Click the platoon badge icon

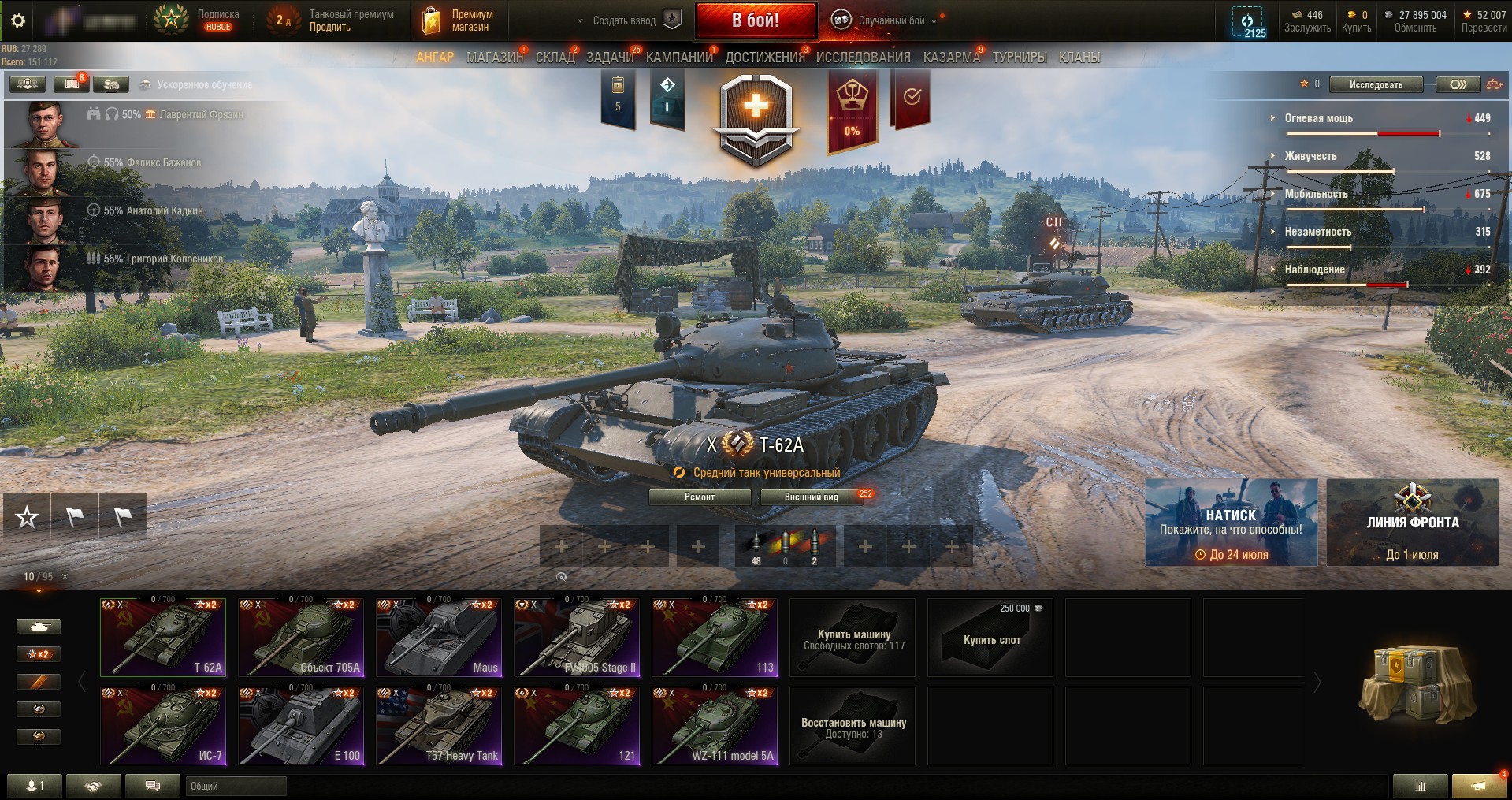click(x=672, y=20)
